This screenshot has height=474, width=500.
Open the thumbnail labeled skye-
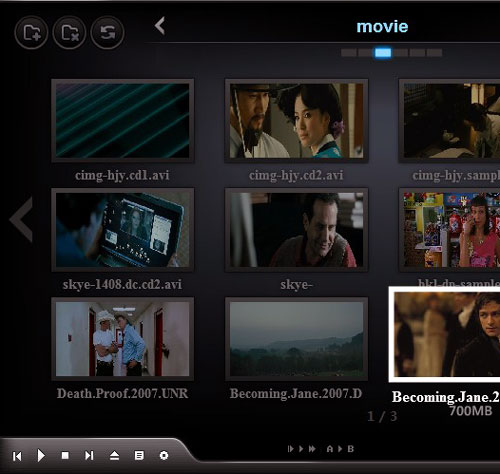(297, 230)
